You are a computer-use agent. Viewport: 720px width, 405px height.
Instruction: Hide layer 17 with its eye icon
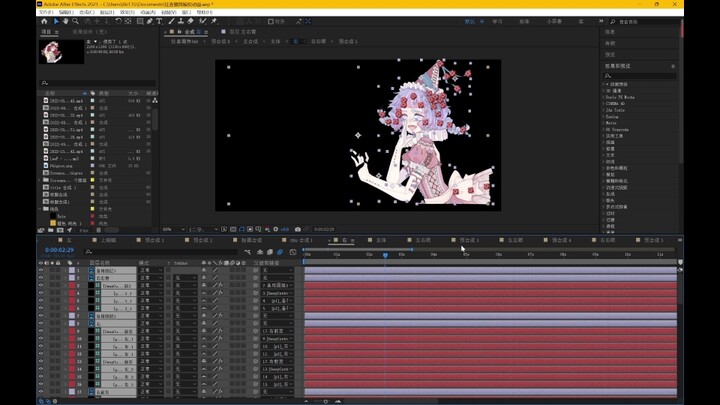pos(41,392)
